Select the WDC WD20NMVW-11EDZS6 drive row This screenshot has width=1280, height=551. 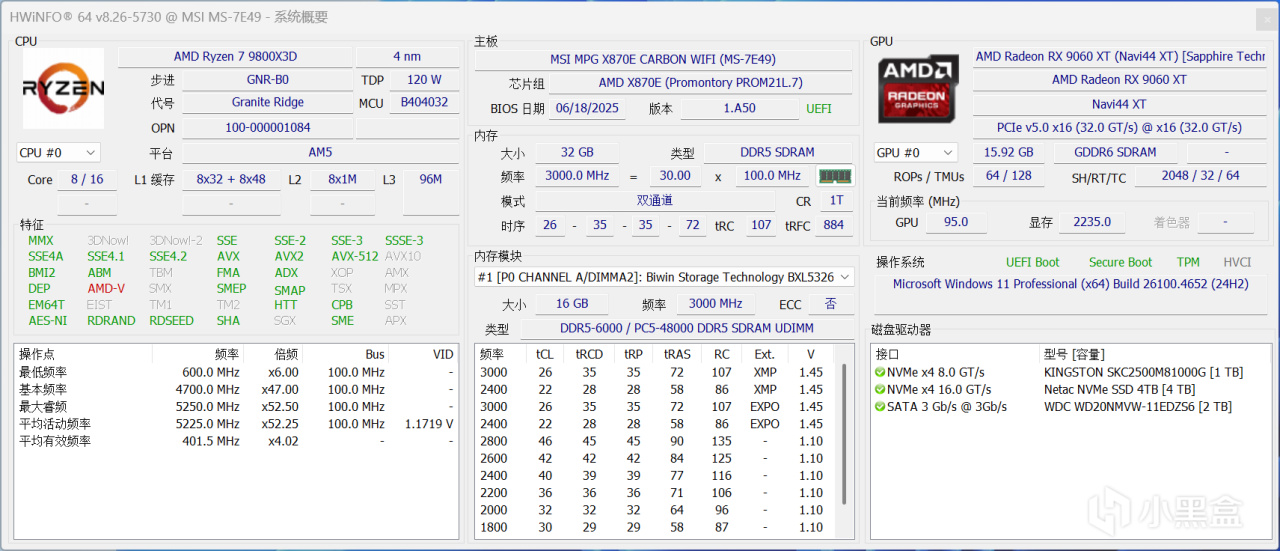pyautogui.click(x=1070, y=407)
